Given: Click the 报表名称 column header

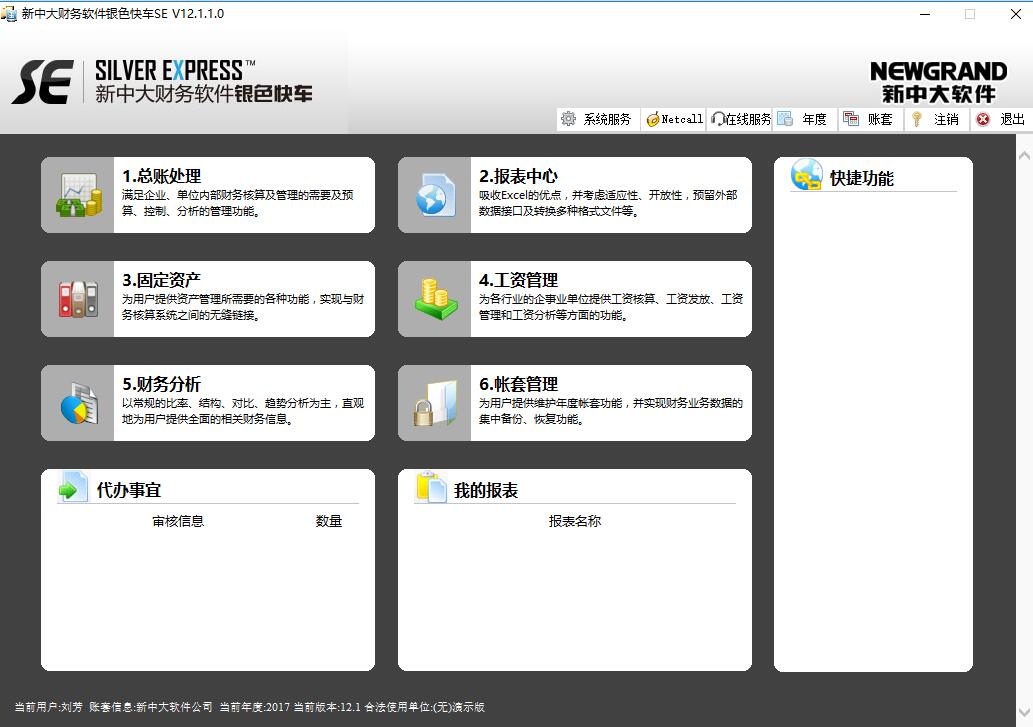Looking at the screenshot, I should click(574, 522).
